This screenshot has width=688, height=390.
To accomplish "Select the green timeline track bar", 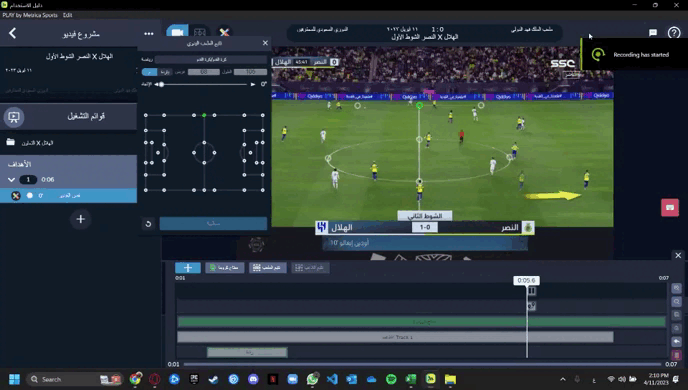I will pos(421,322).
